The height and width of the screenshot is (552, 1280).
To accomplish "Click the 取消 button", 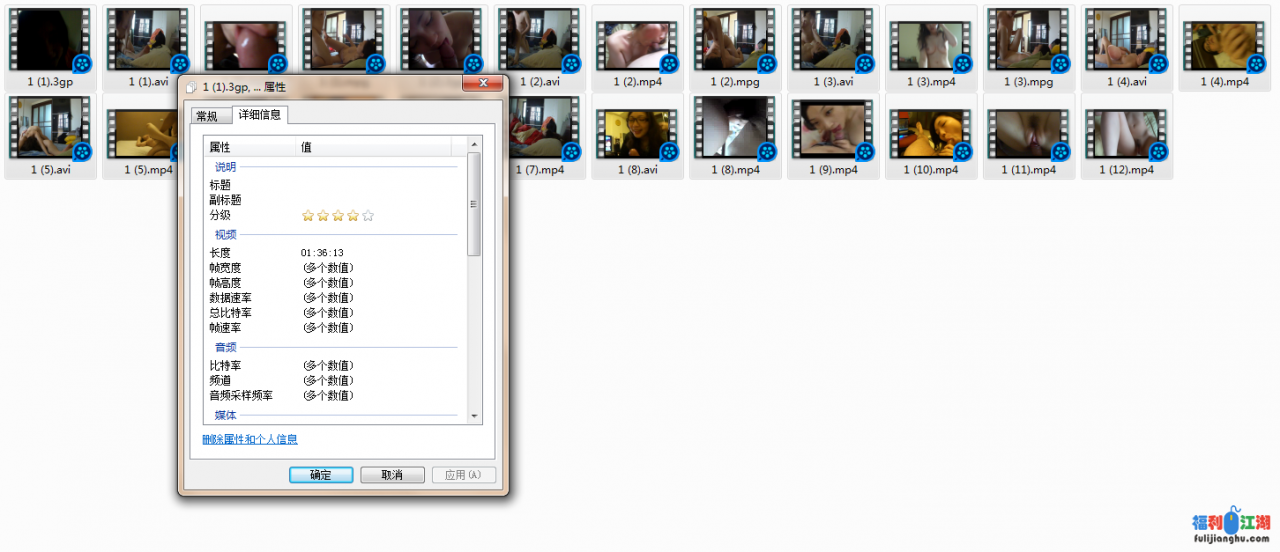I will pos(392,475).
